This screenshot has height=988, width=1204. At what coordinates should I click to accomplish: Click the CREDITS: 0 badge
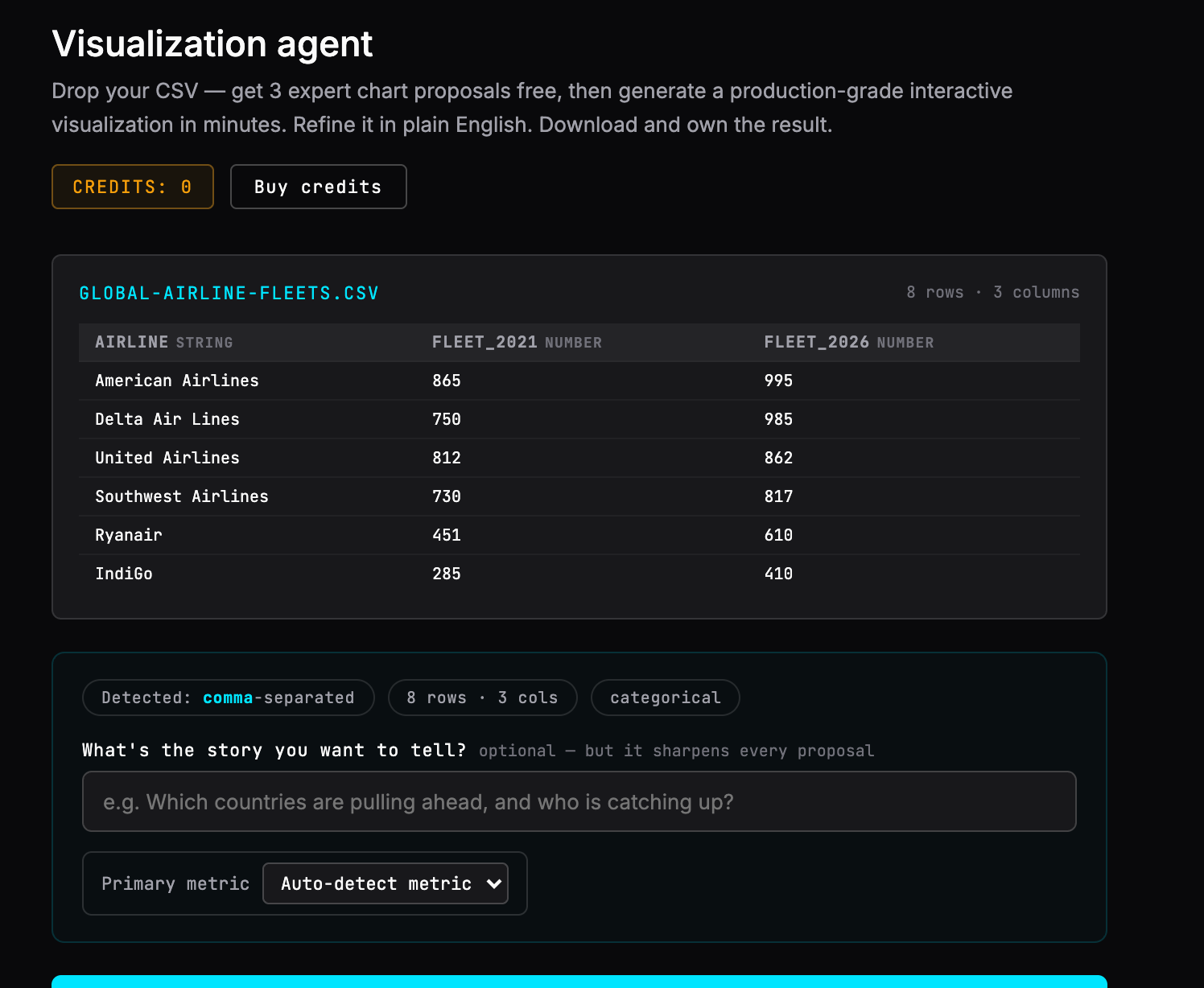point(133,187)
